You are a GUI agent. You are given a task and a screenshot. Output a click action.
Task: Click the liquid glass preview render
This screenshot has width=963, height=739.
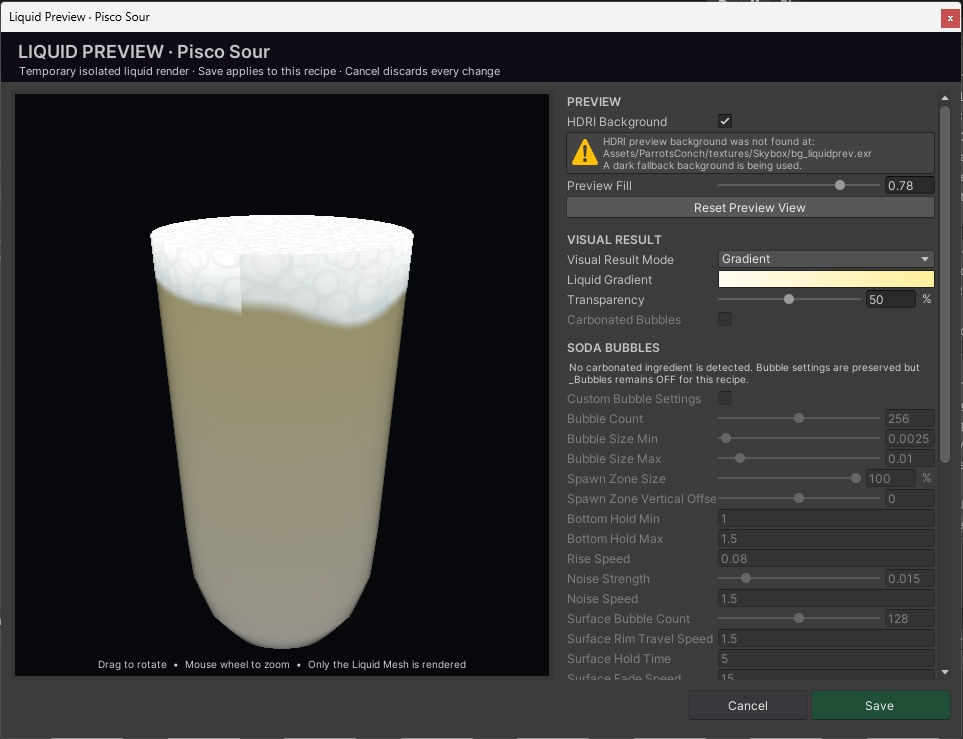282,430
